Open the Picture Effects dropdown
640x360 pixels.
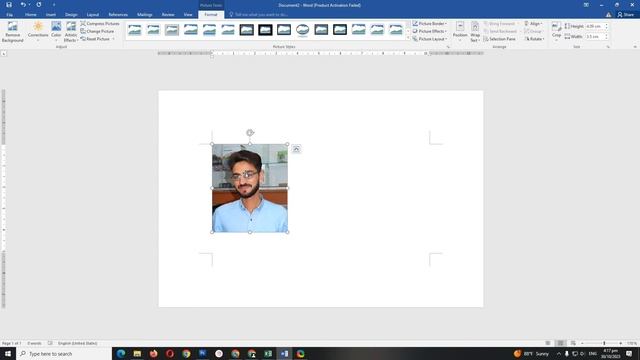(429, 31)
